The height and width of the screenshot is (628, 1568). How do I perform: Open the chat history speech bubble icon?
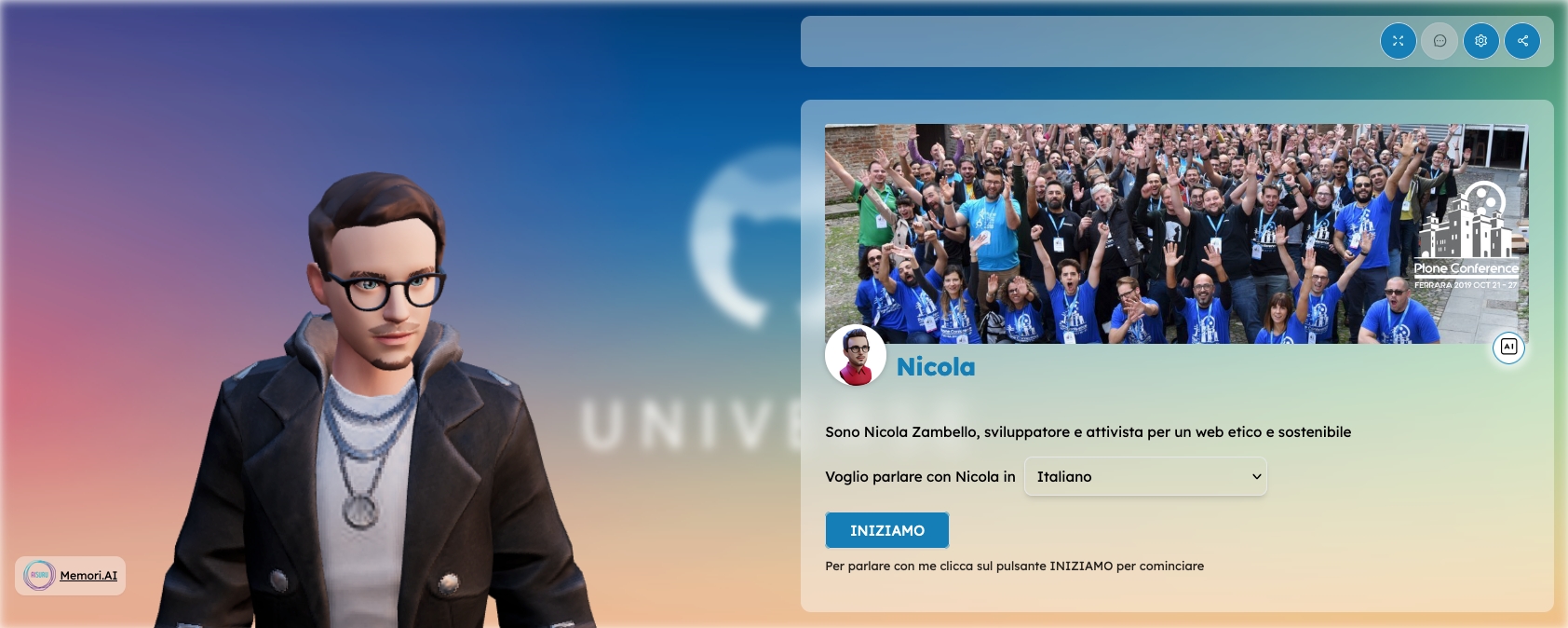1440,41
